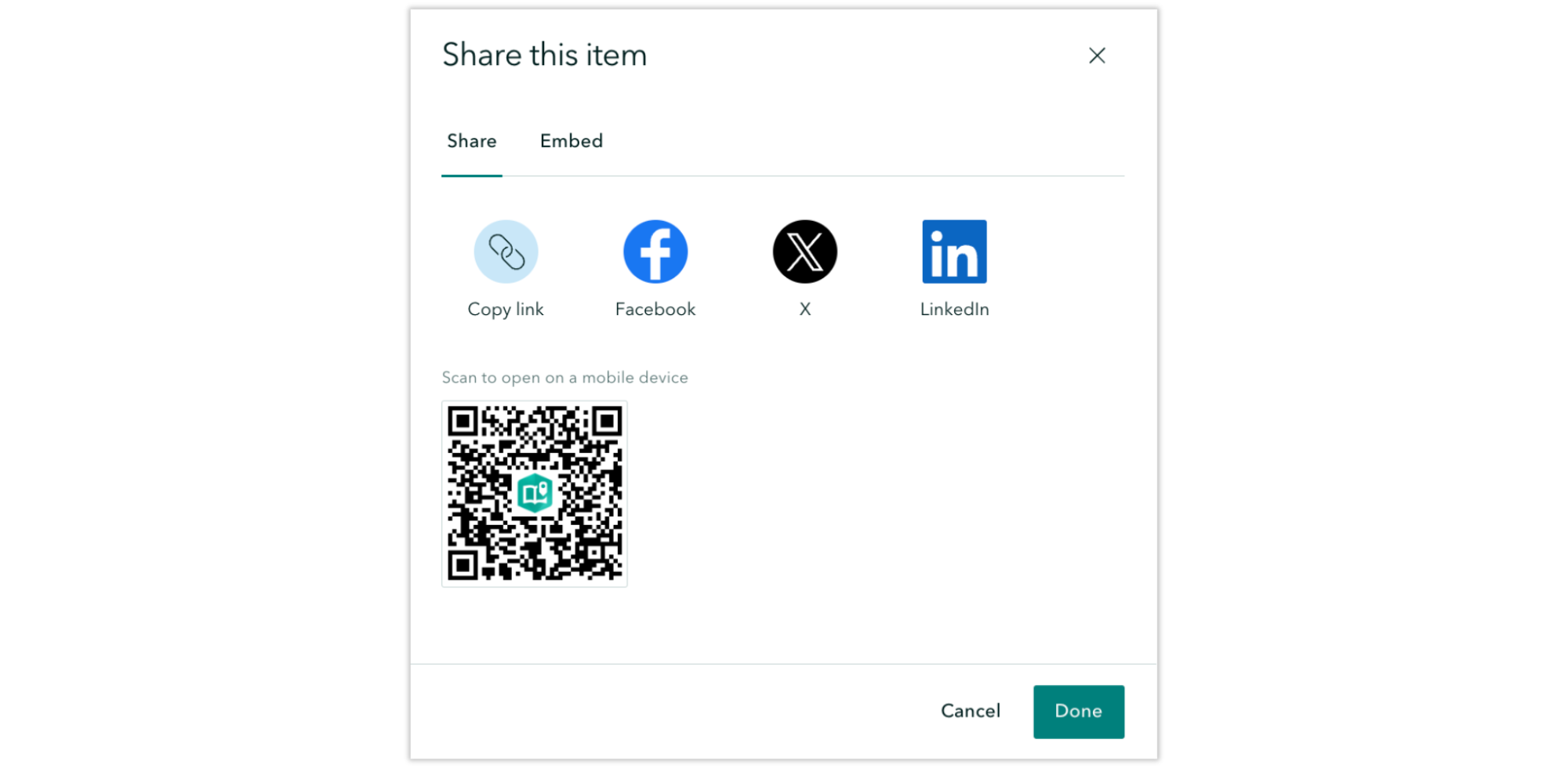Viewport: 1568px width, 768px height.
Task: Click the 'Scan to open on a mobile device' text
Action: pyautogui.click(x=564, y=378)
